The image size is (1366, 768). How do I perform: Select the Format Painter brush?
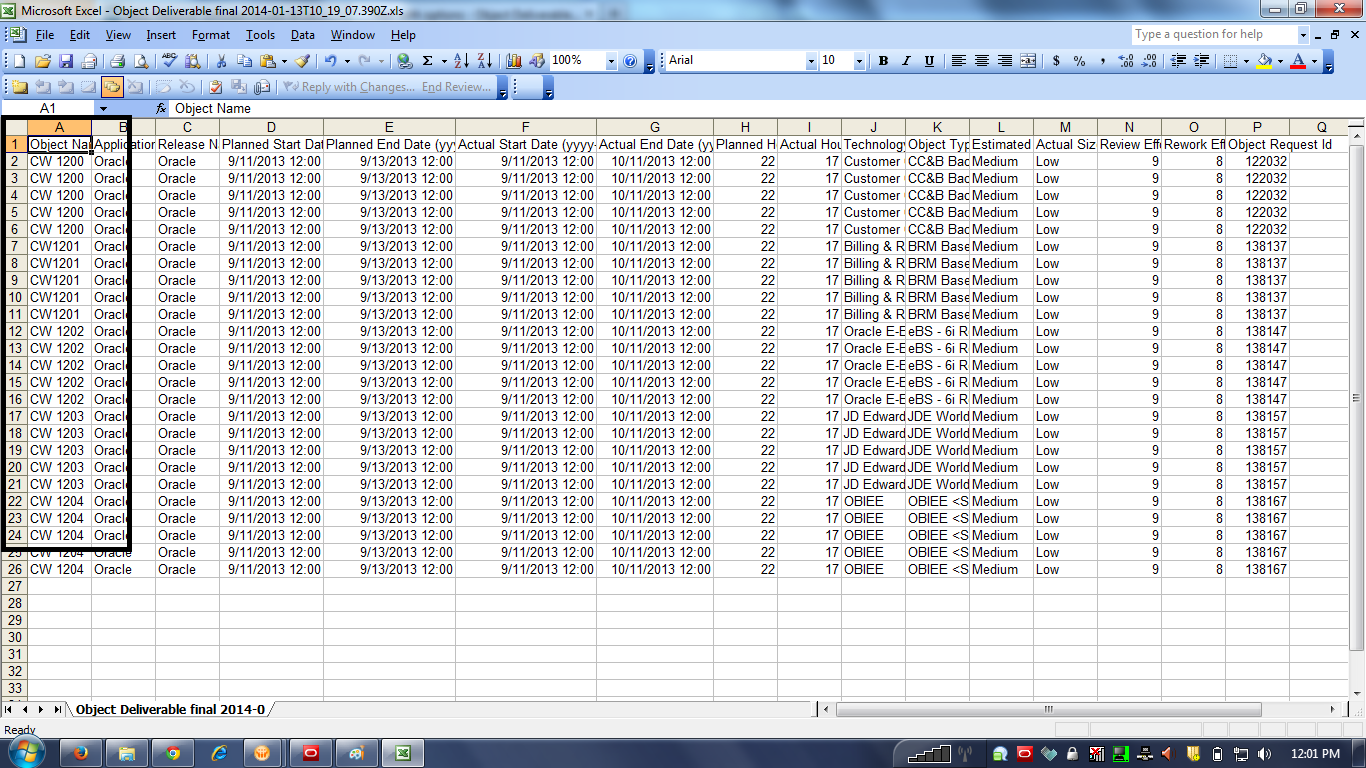pos(302,61)
